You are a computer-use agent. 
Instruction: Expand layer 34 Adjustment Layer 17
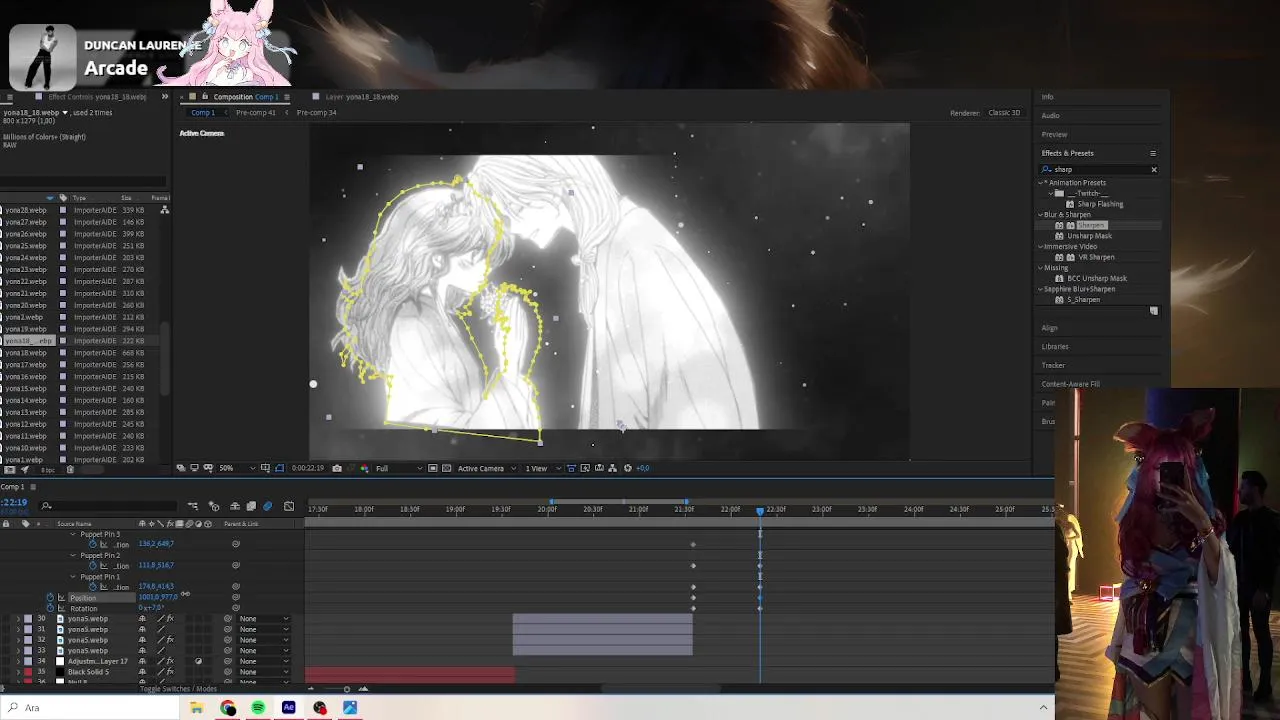pos(17,661)
